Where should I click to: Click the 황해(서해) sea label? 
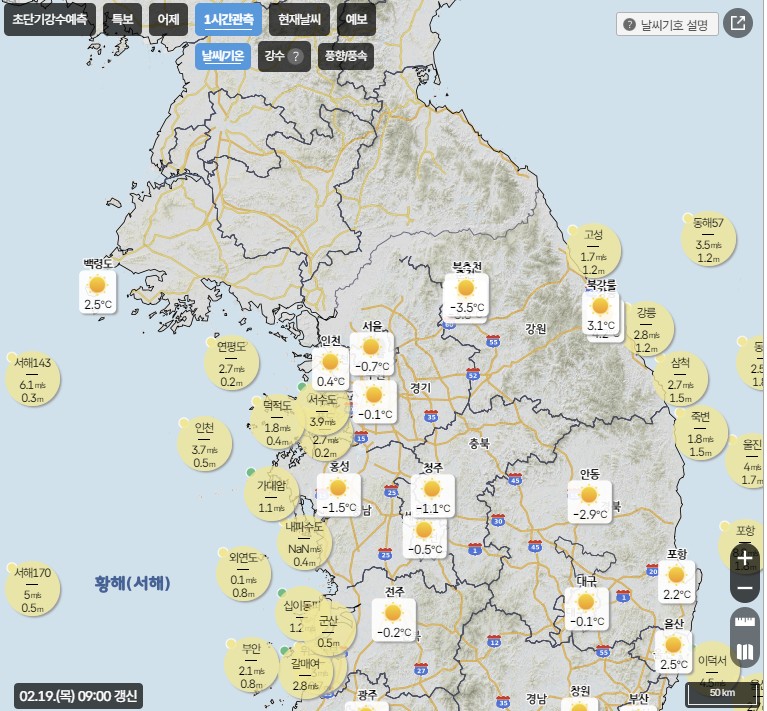pos(132,583)
